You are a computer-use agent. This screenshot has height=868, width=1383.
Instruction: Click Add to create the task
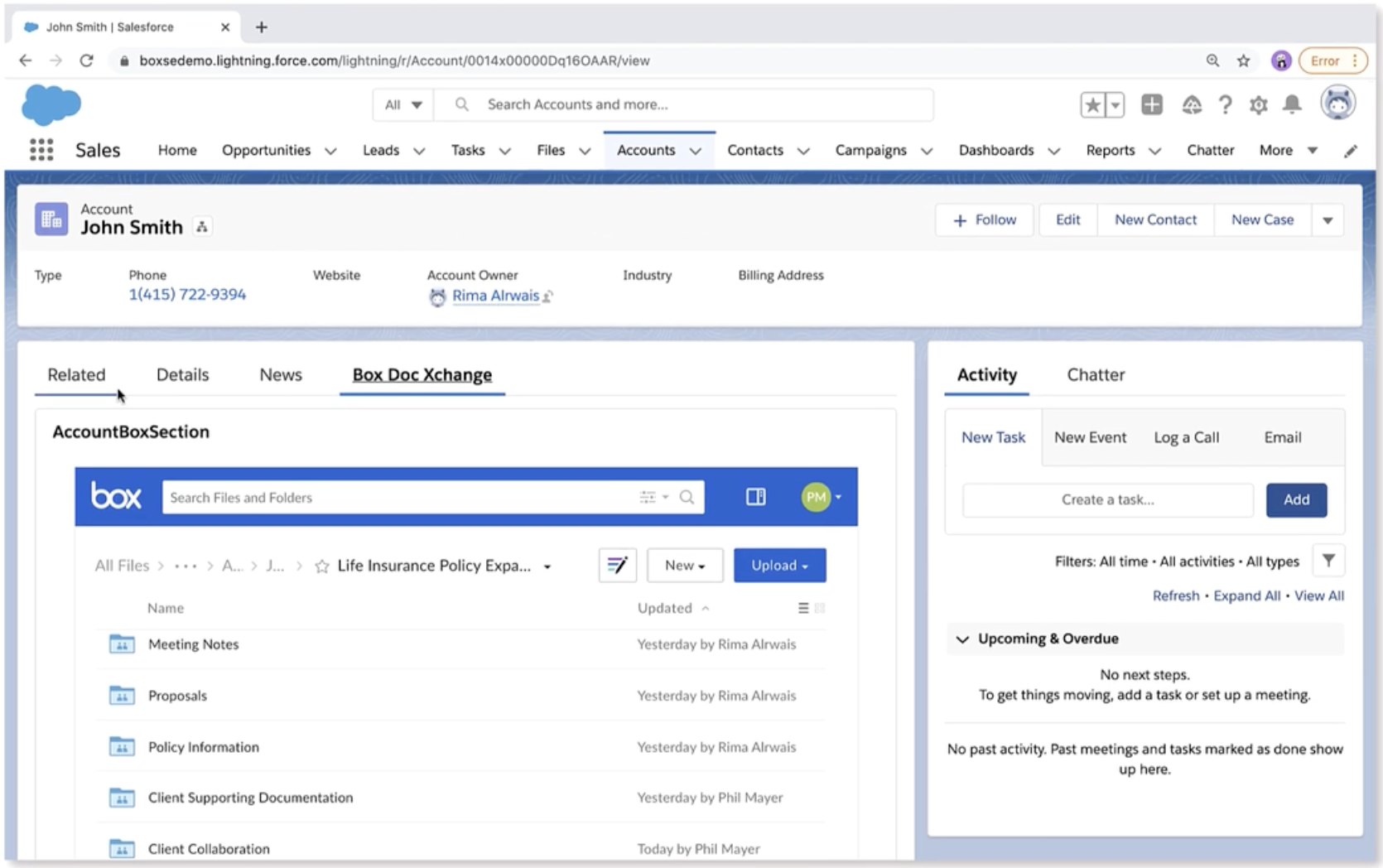pos(1296,500)
